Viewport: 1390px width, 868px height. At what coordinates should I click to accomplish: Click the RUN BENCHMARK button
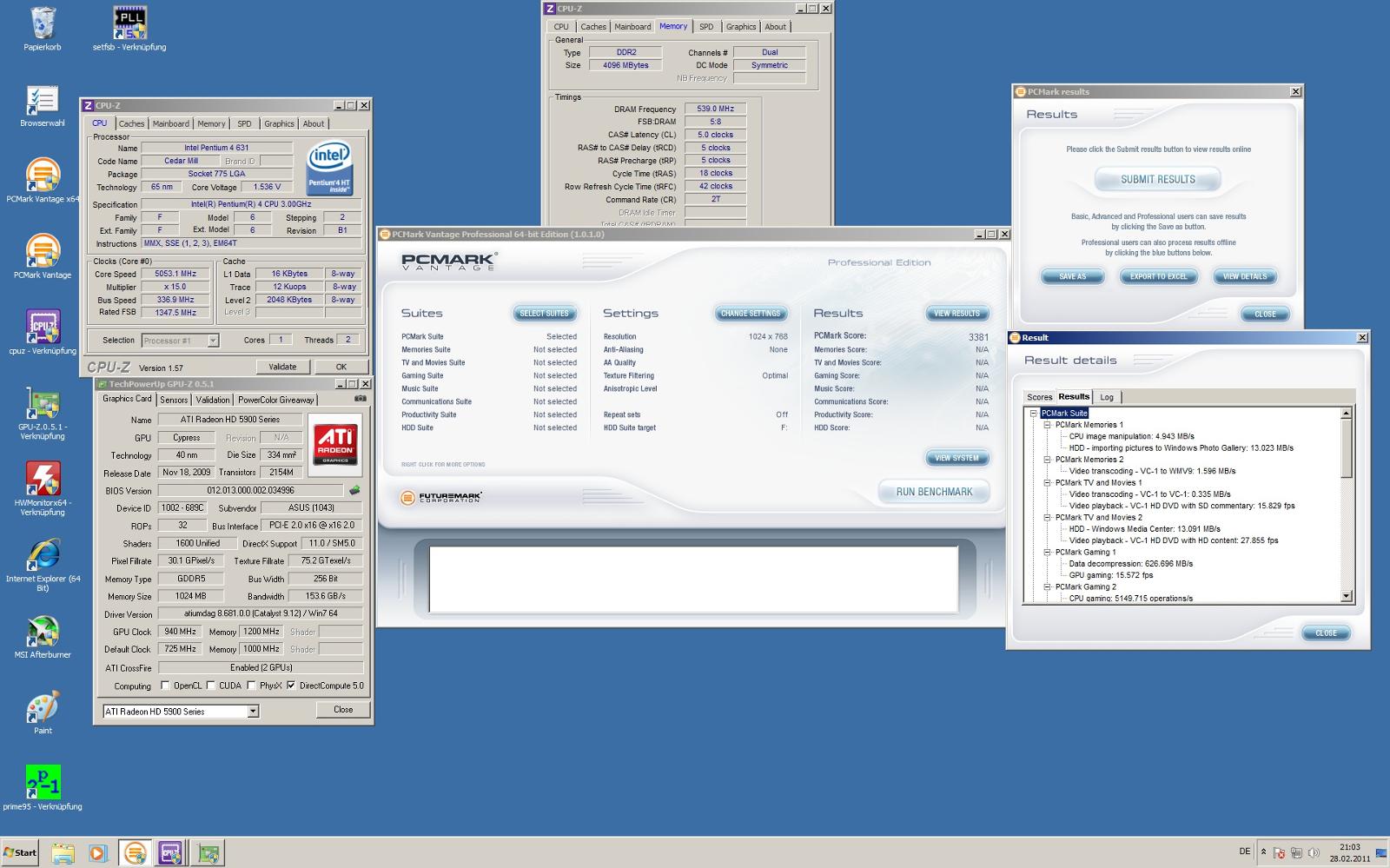pos(934,492)
